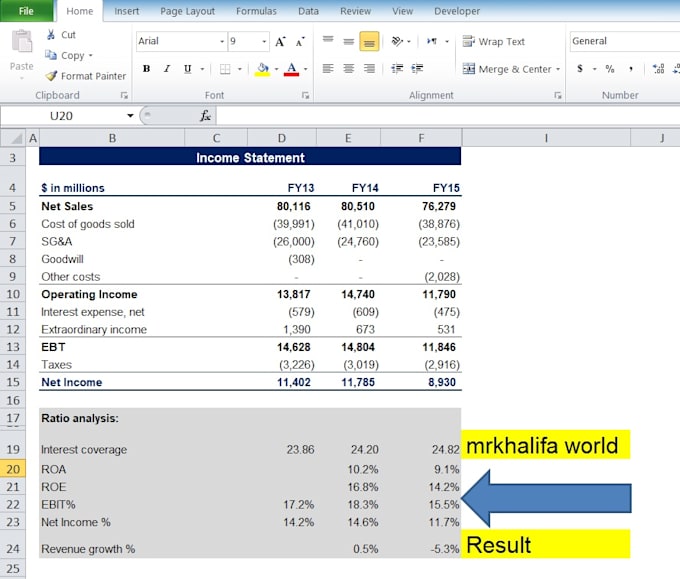Screen dimensions: 680x579
Task: Select the Income Statement title cell
Action: (250, 157)
